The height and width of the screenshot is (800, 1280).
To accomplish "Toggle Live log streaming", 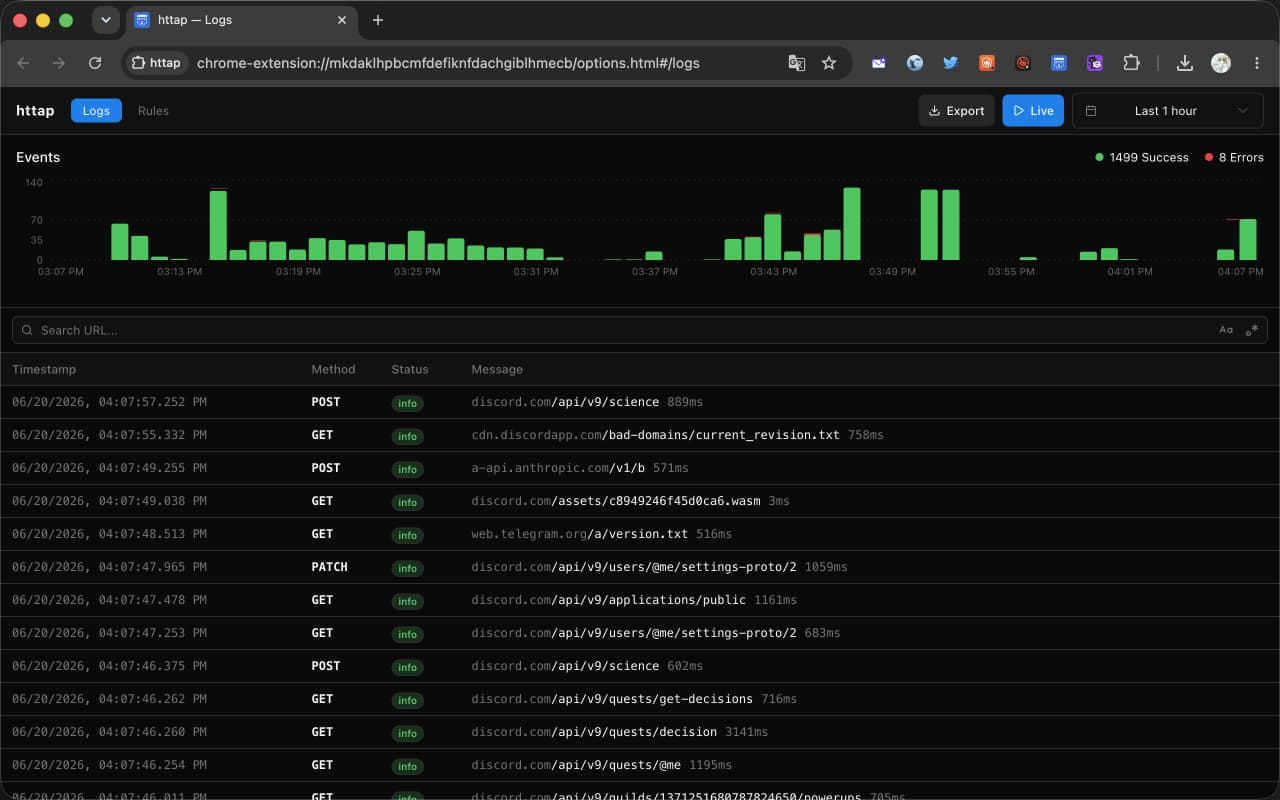I will coord(1033,111).
